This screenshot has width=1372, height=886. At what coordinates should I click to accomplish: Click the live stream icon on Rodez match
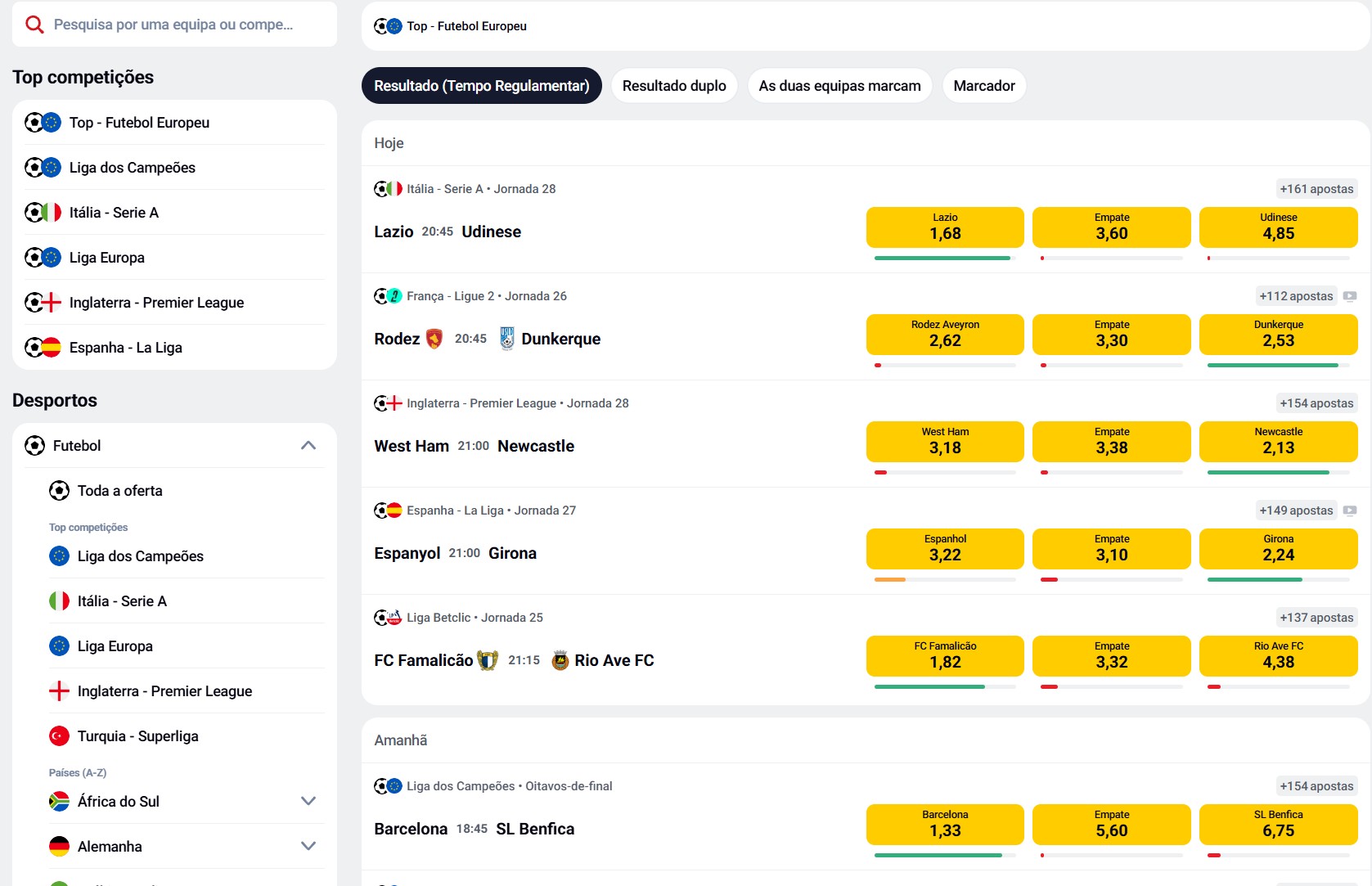[1350, 296]
